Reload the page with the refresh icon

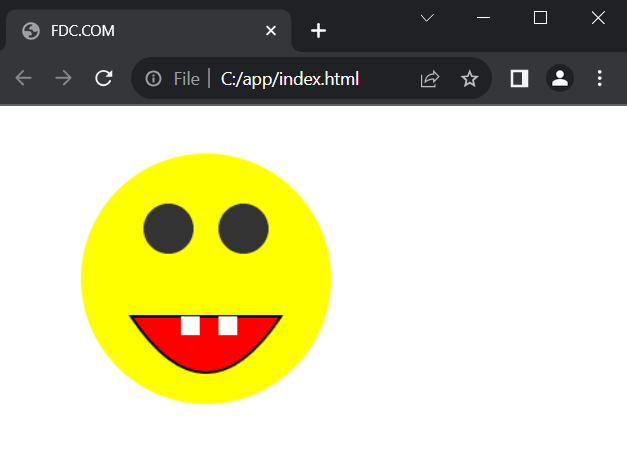(x=104, y=78)
